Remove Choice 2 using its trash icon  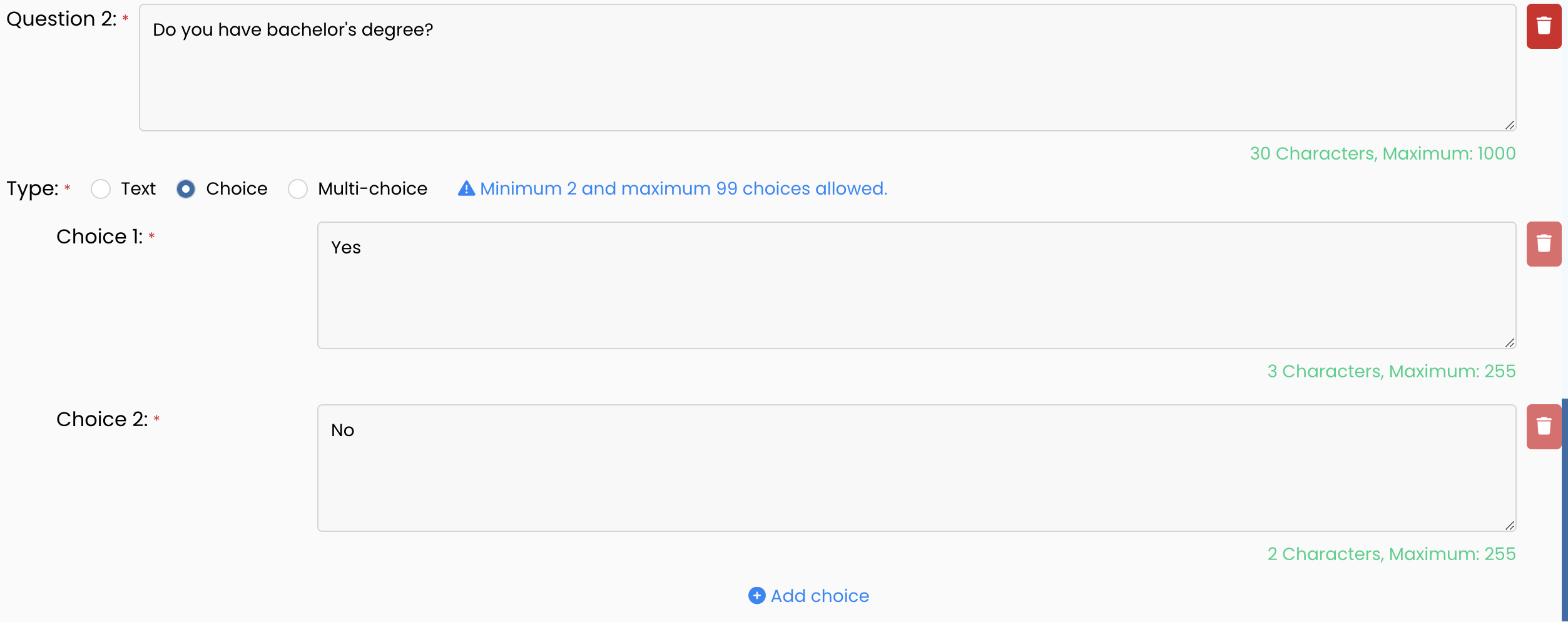pos(1544,427)
